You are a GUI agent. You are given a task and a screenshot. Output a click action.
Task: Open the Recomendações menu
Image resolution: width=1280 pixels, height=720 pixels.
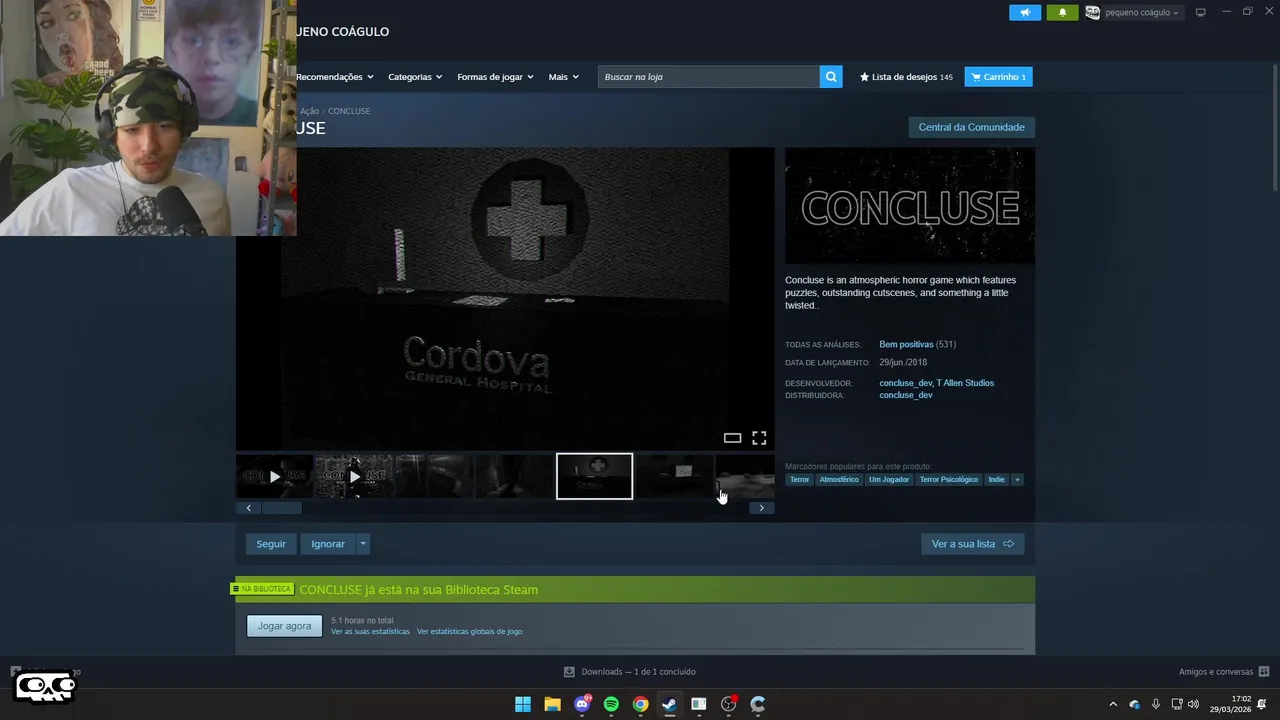click(334, 77)
